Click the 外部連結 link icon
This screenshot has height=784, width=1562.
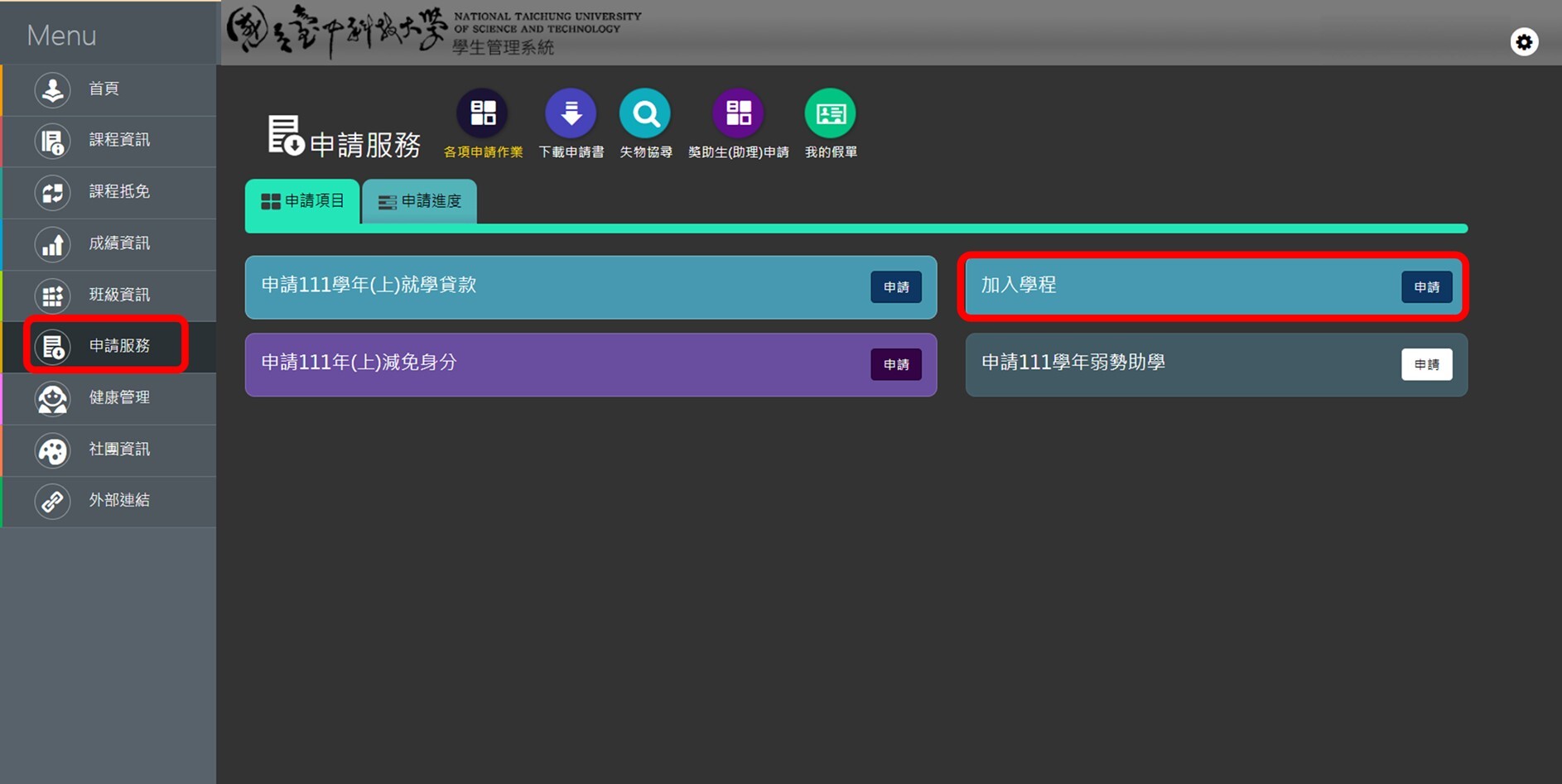[x=52, y=501]
